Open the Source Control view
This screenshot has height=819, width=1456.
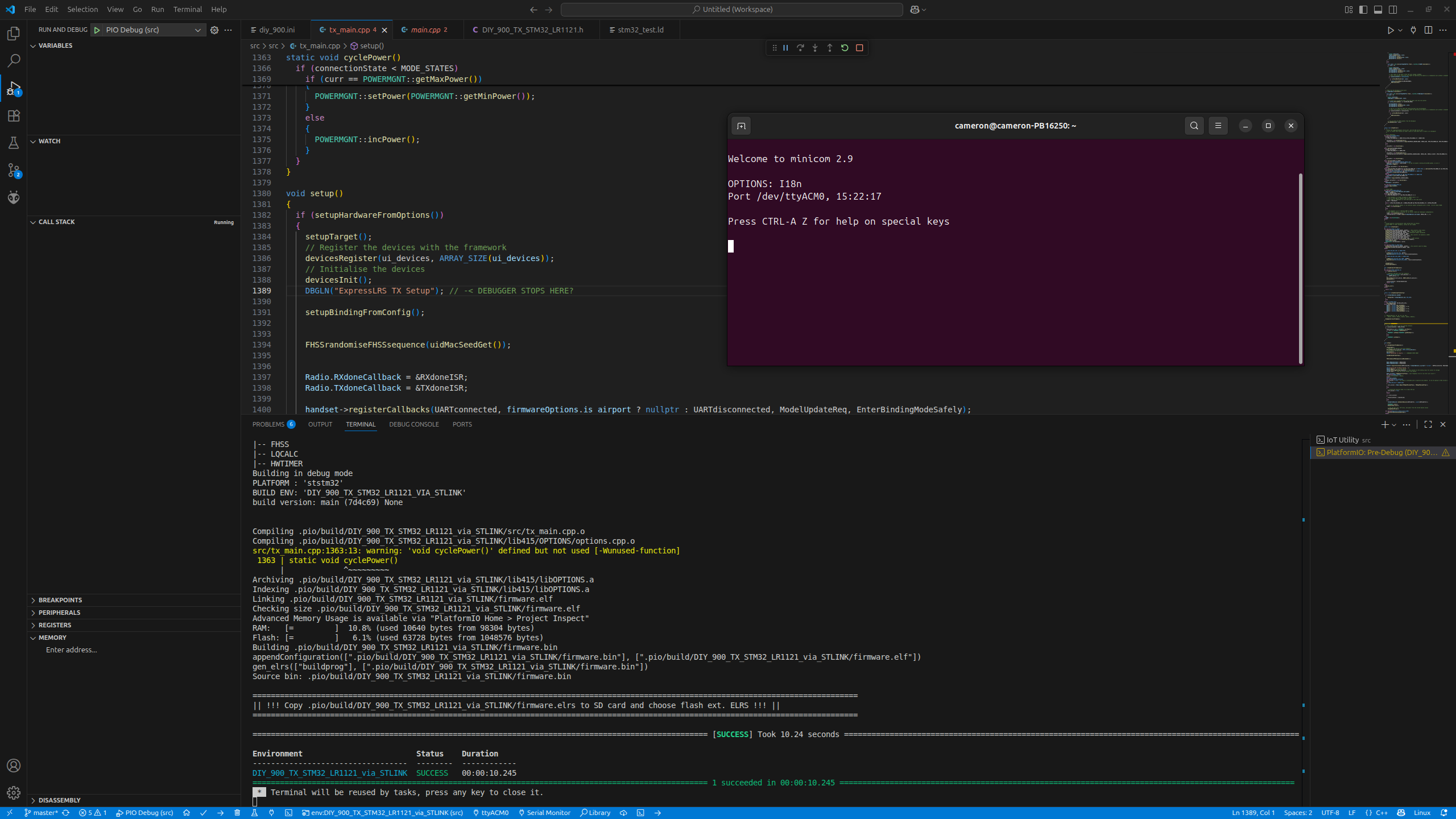coord(14,170)
